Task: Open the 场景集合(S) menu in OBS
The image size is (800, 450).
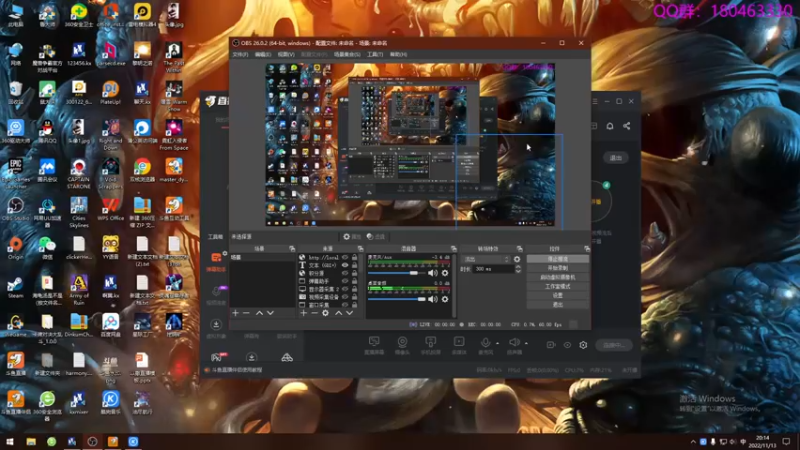Action: [x=347, y=54]
